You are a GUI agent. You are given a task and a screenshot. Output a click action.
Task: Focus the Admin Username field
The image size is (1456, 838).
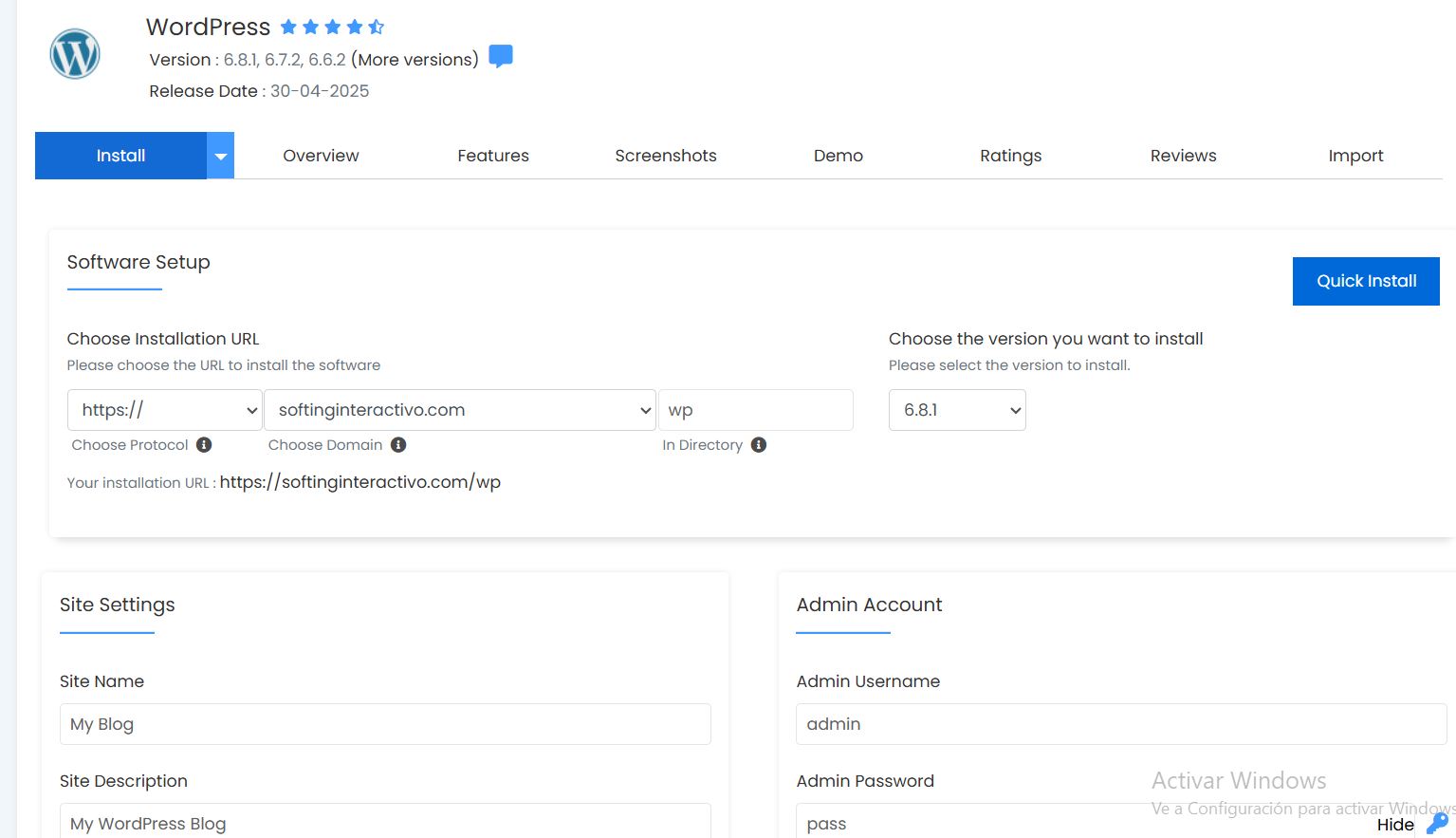click(x=1120, y=724)
